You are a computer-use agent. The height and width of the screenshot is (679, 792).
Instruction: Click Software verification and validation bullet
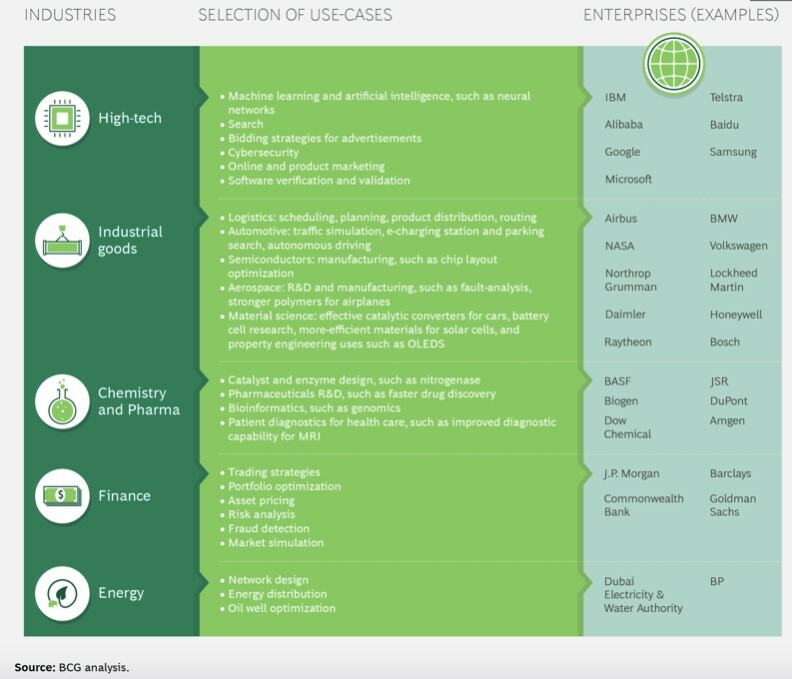[x=315, y=181]
